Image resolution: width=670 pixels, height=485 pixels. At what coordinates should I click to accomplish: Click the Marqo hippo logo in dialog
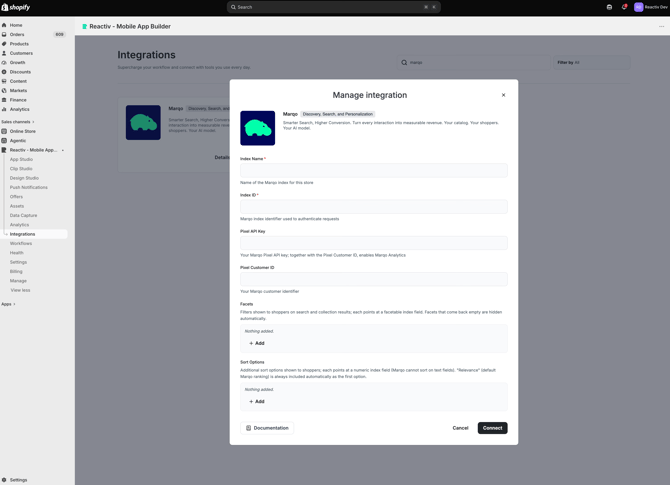pos(258,128)
